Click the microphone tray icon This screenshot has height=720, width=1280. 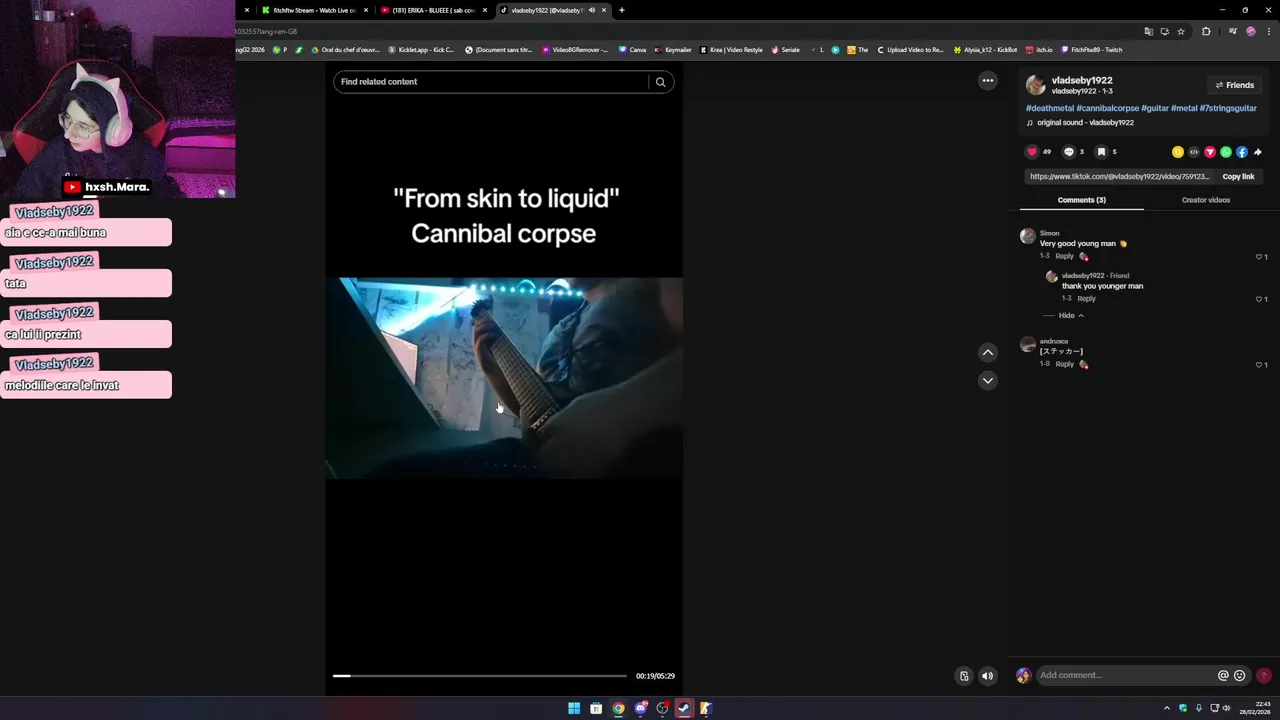click(x=1198, y=708)
